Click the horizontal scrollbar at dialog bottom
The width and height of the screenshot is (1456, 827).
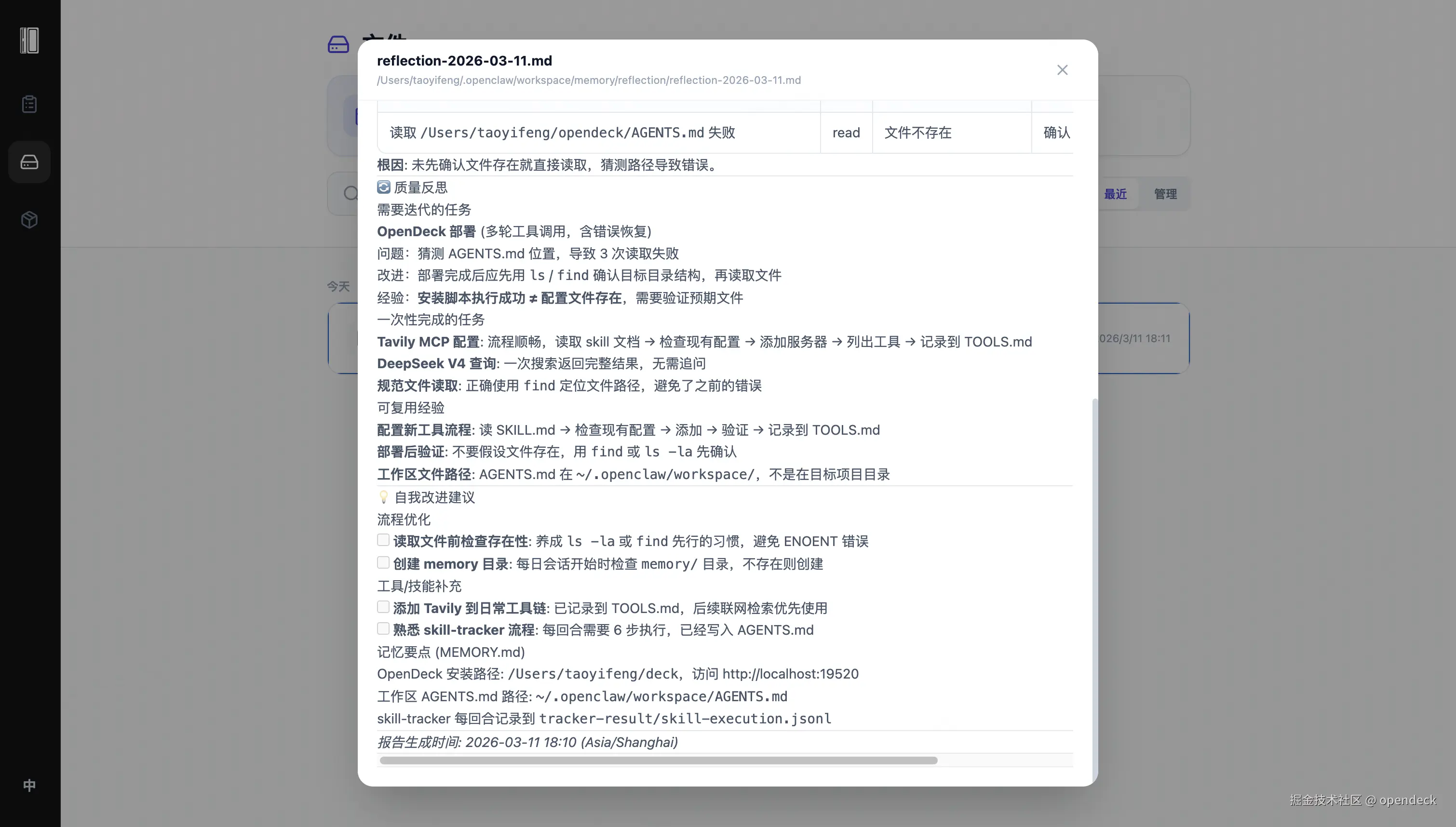point(659,760)
